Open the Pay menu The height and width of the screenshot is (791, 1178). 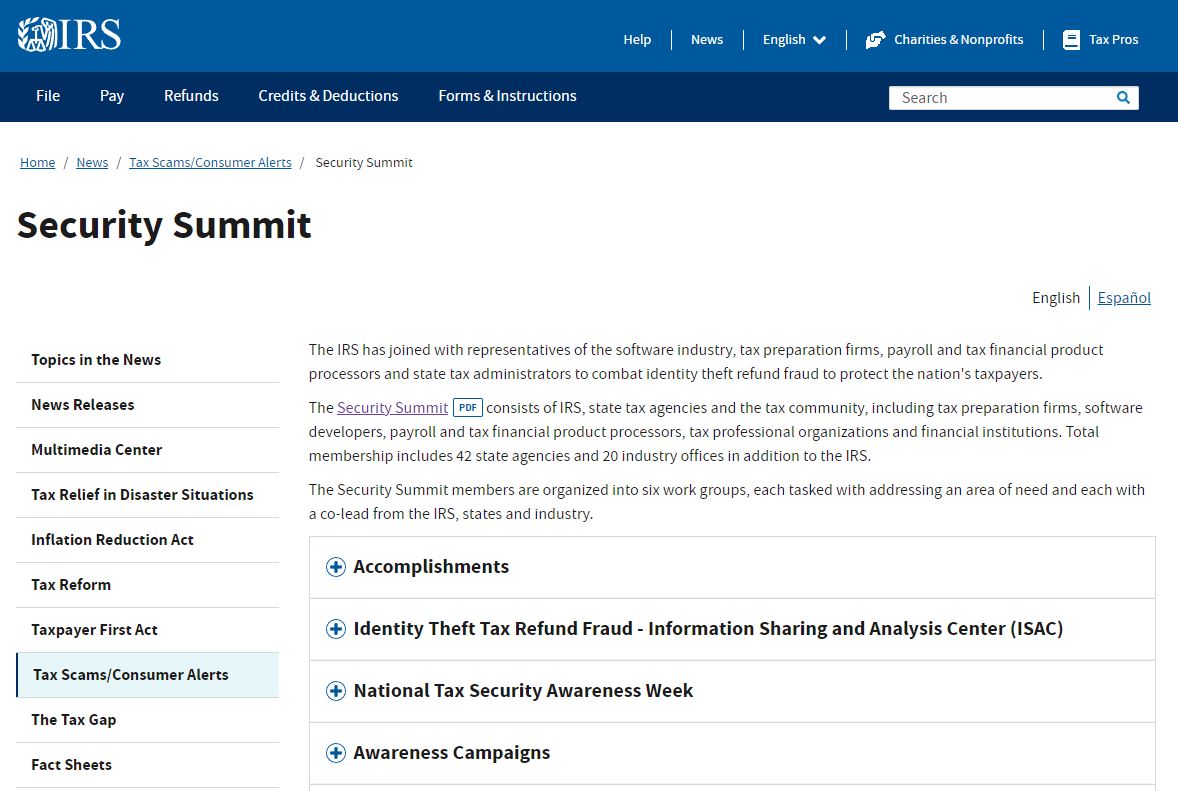pyautogui.click(x=112, y=96)
